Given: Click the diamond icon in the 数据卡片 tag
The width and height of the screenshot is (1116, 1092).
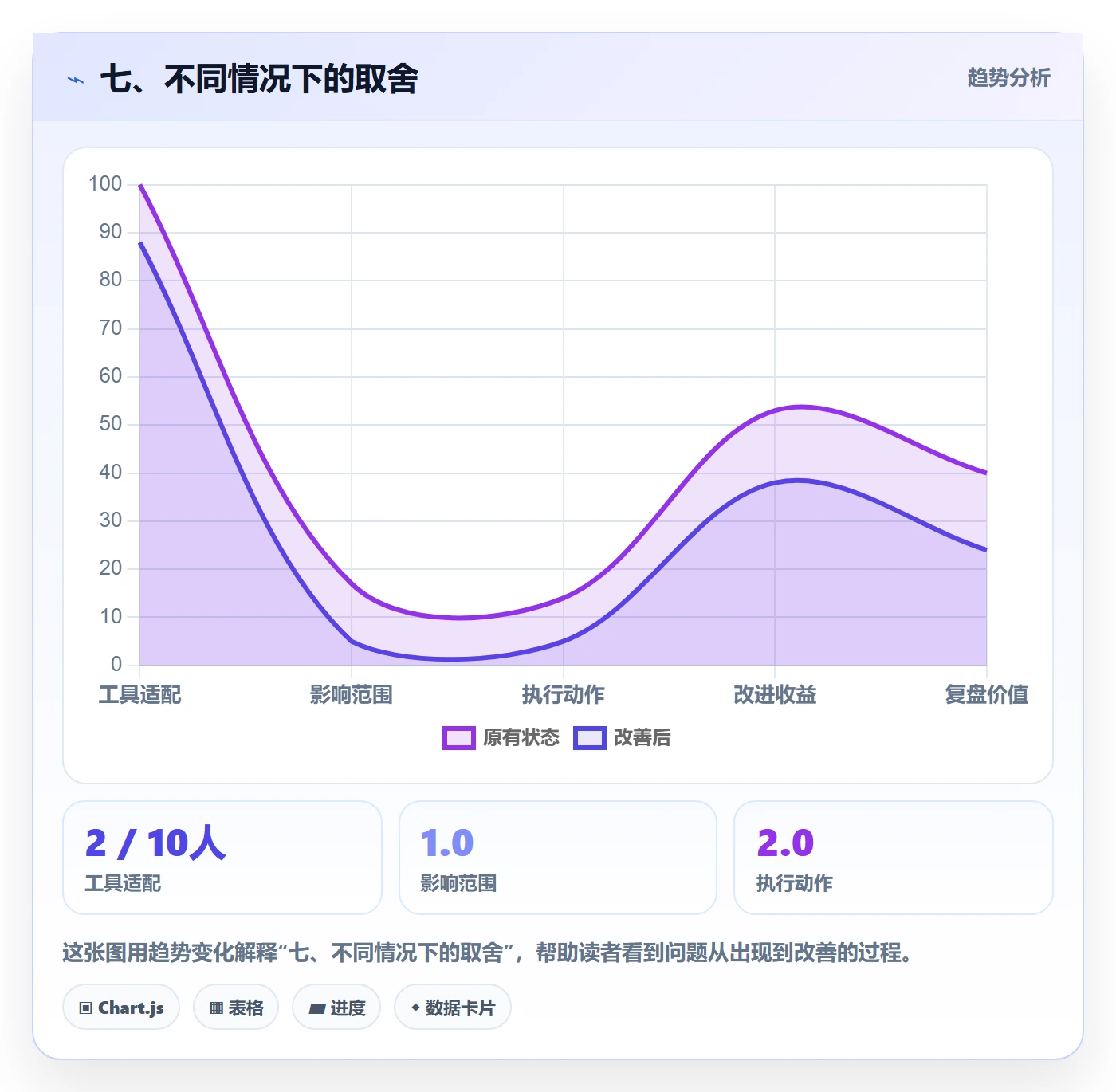Looking at the screenshot, I should click(415, 1008).
